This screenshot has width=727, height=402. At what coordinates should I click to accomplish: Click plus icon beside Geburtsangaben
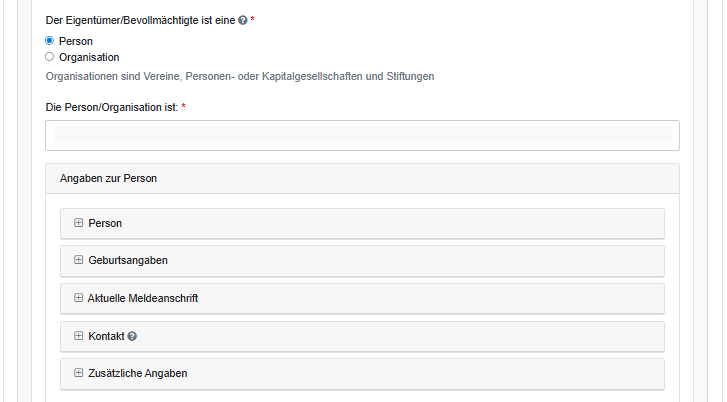point(79,260)
